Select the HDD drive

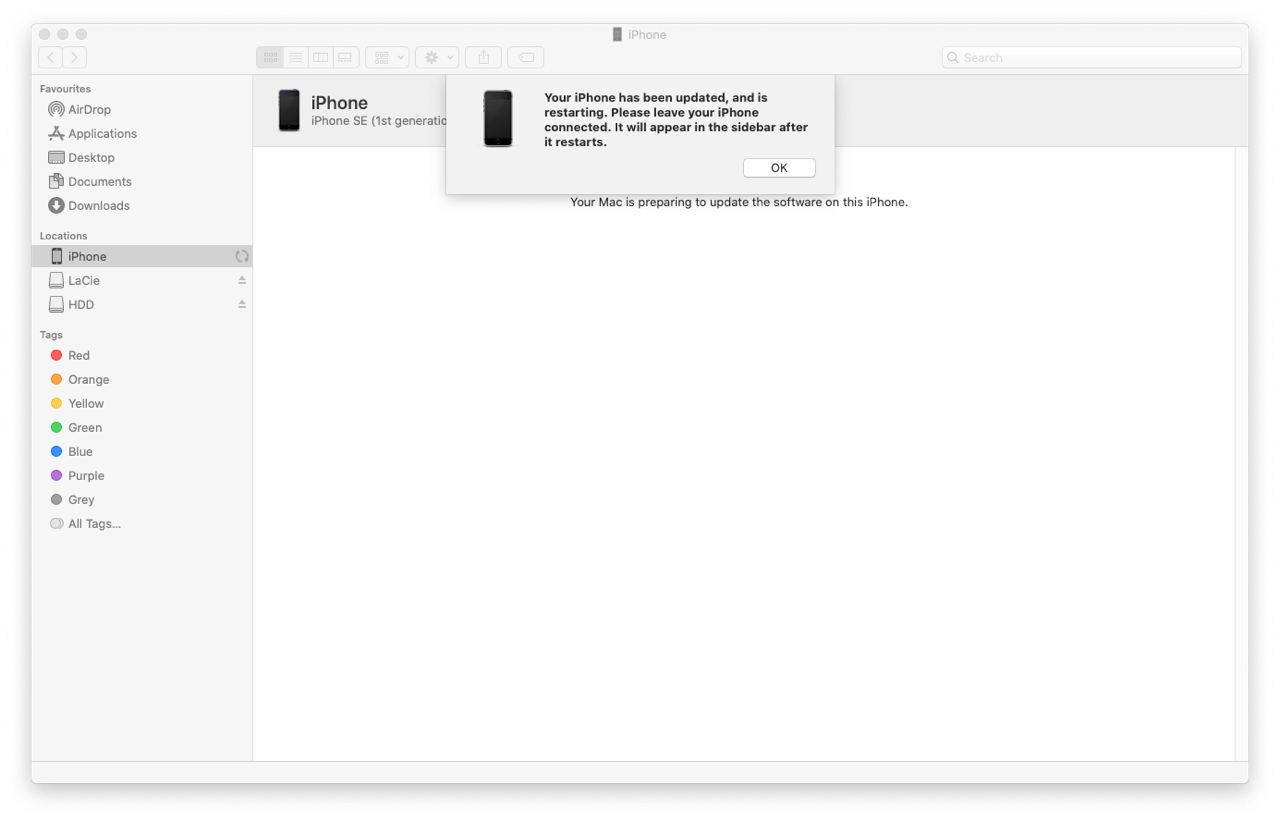[141, 304]
